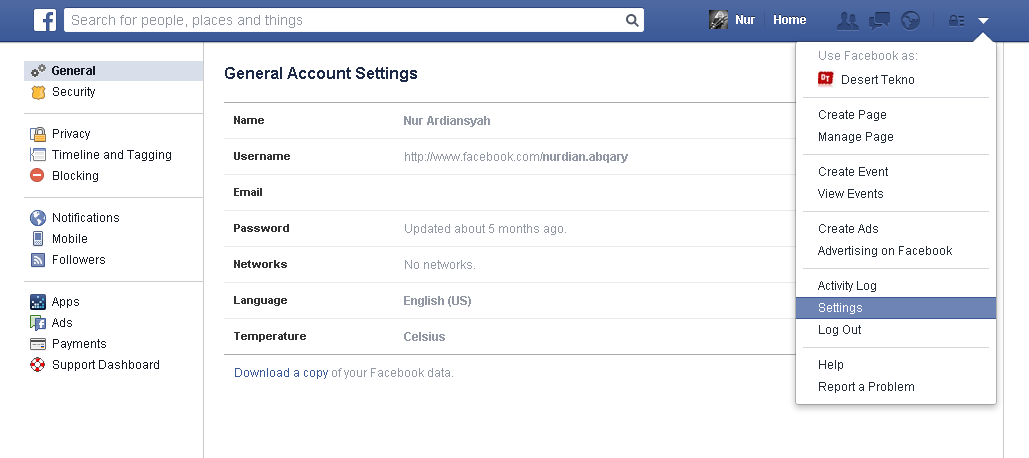Image resolution: width=1029 pixels, height=458 pixels.
Task: Open the friend requests icon
Action: pyautogui.click(x=848, y=20)
